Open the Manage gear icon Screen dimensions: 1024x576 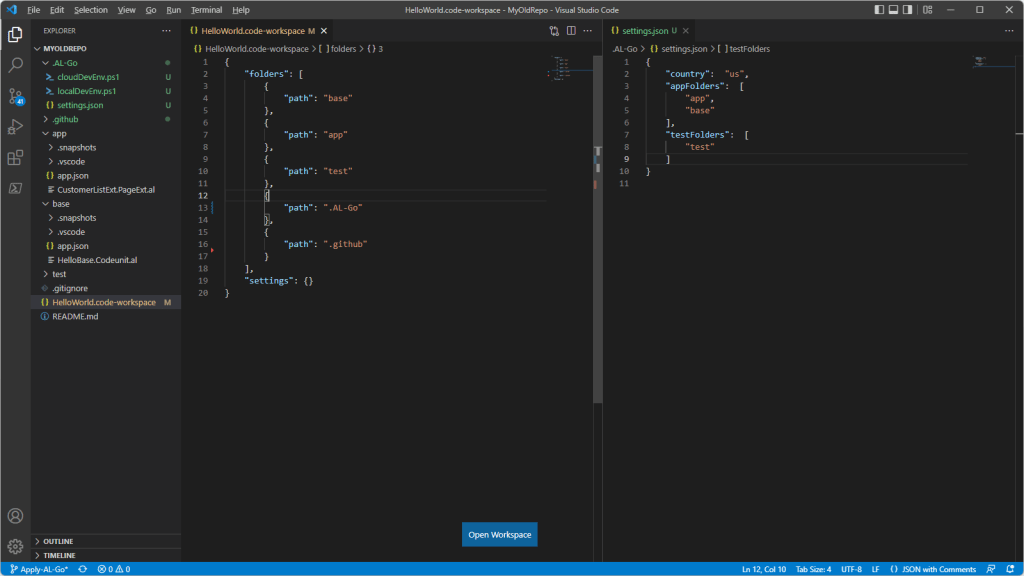coord(15,546)
